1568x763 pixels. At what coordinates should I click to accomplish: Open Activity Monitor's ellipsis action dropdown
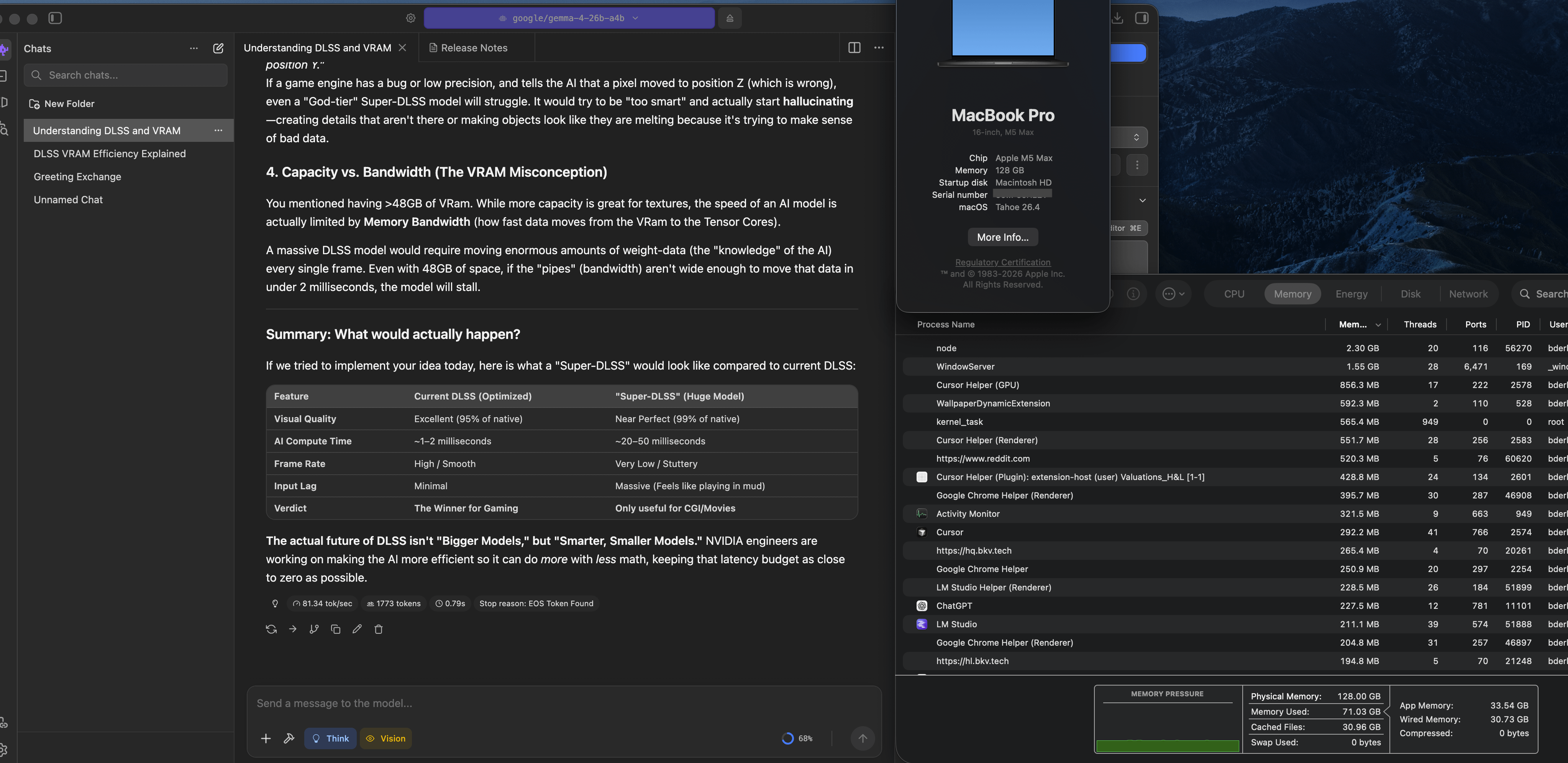coord(1173,294)
